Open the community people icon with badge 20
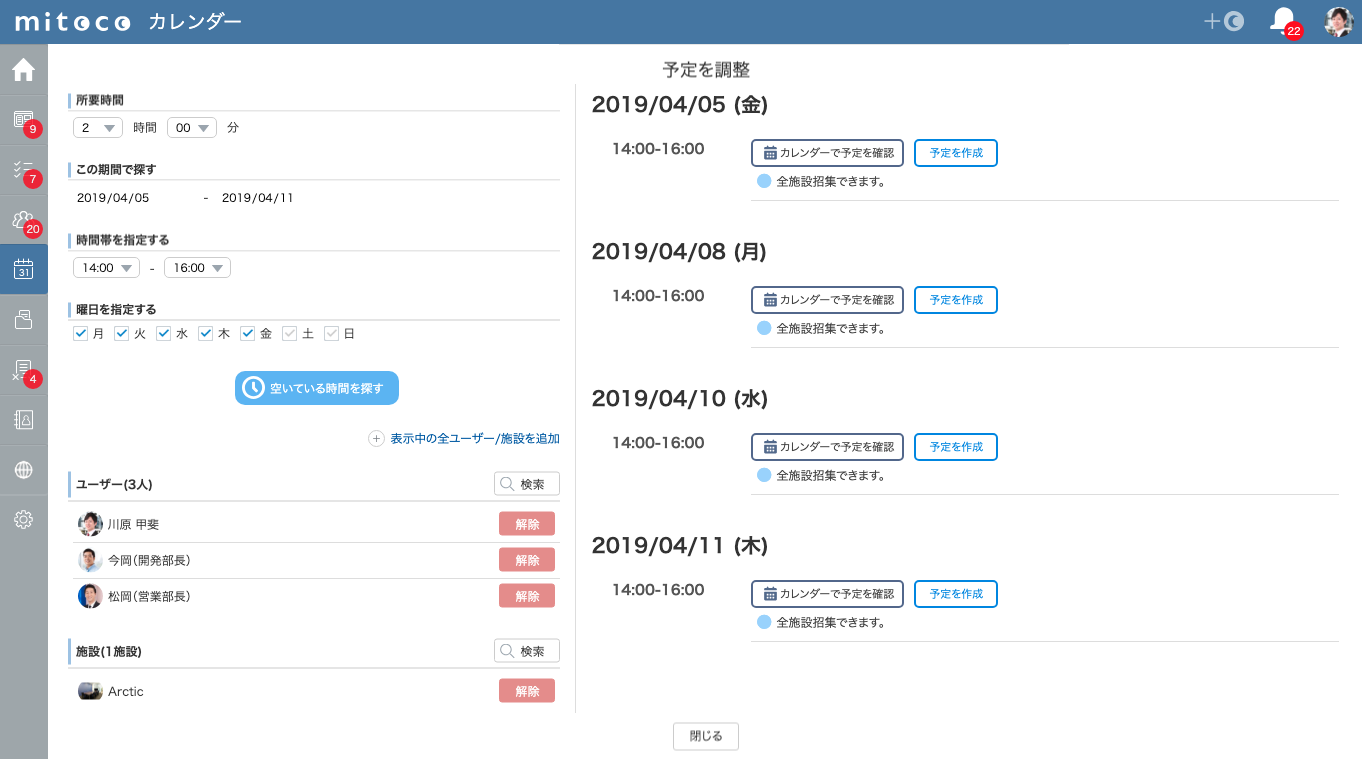Image resolution: width=1362 pixels, height=759 pixels. click(x=23, y=219)
